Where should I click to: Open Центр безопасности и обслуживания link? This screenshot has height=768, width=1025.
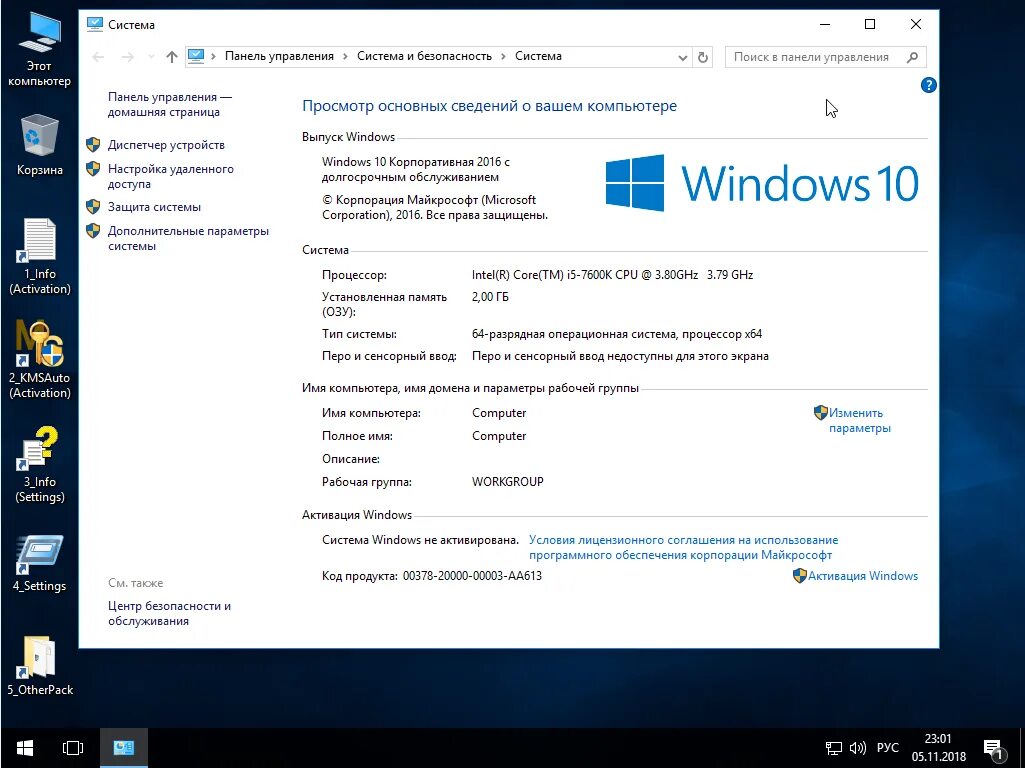pyautogui.click(x=169, y=614)
